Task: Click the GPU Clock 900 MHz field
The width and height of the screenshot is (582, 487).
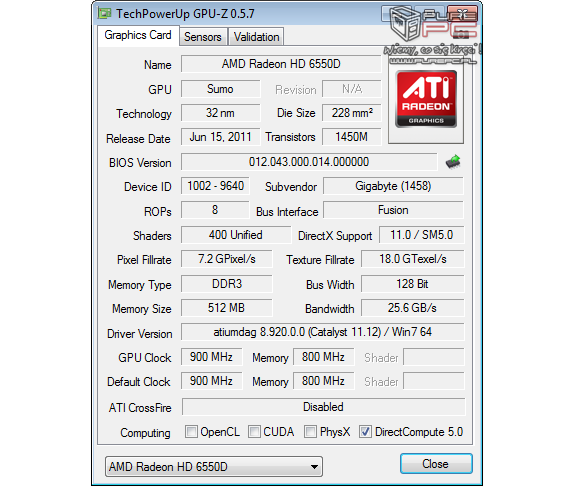Action: (x=212, y=357)
